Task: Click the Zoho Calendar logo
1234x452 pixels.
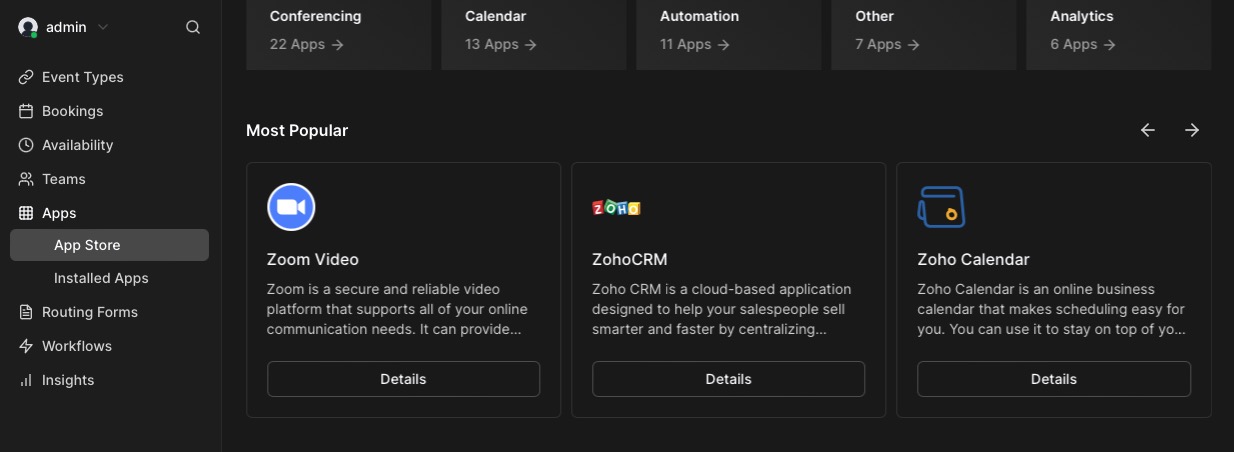Action: (x=941, y=207)
